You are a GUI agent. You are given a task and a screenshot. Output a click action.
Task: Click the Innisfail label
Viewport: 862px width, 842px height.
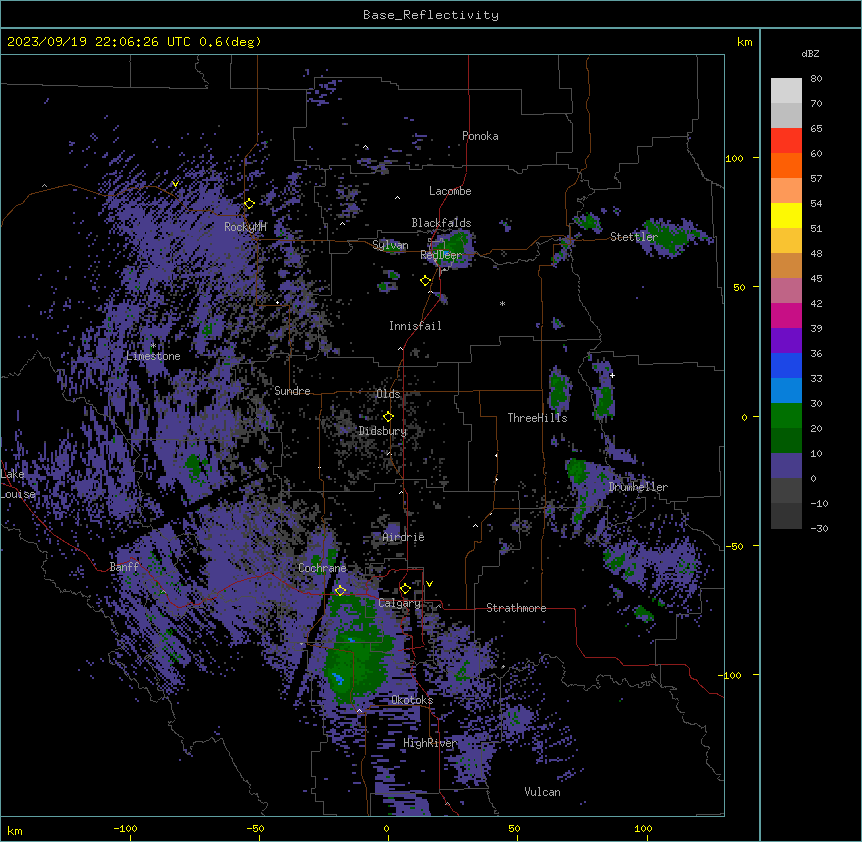tap(415, 326)
